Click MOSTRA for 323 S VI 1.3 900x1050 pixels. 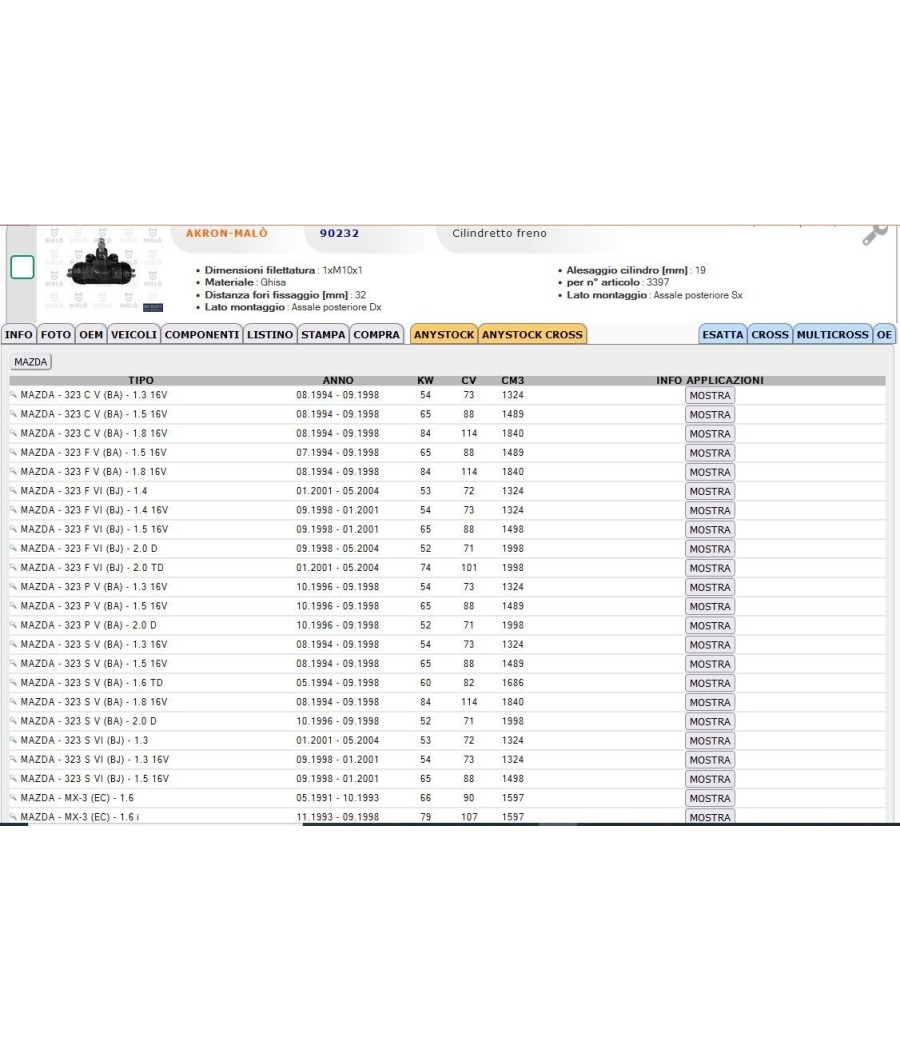(710, 741)
